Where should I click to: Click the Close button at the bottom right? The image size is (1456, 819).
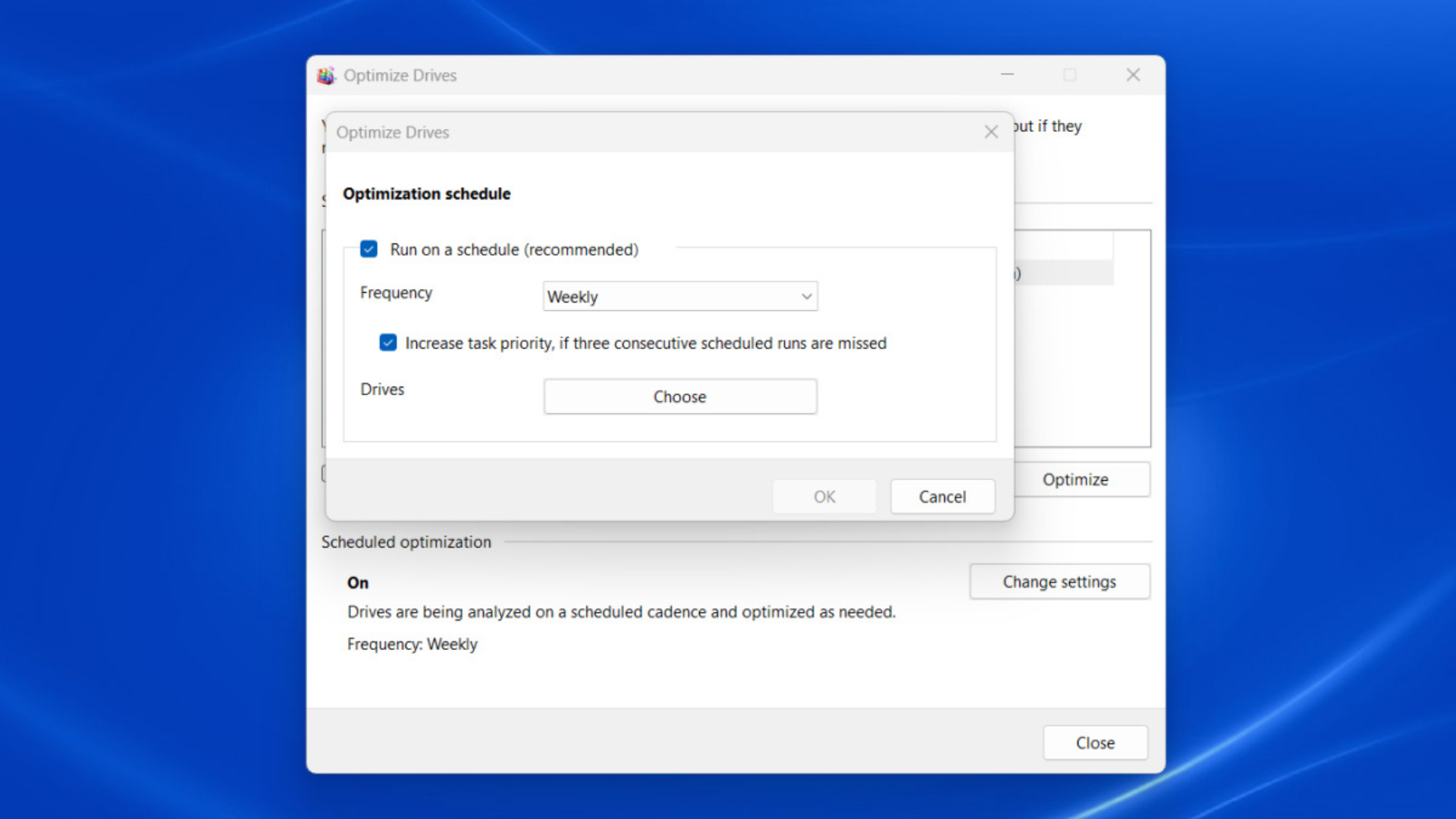(1095, 743)
